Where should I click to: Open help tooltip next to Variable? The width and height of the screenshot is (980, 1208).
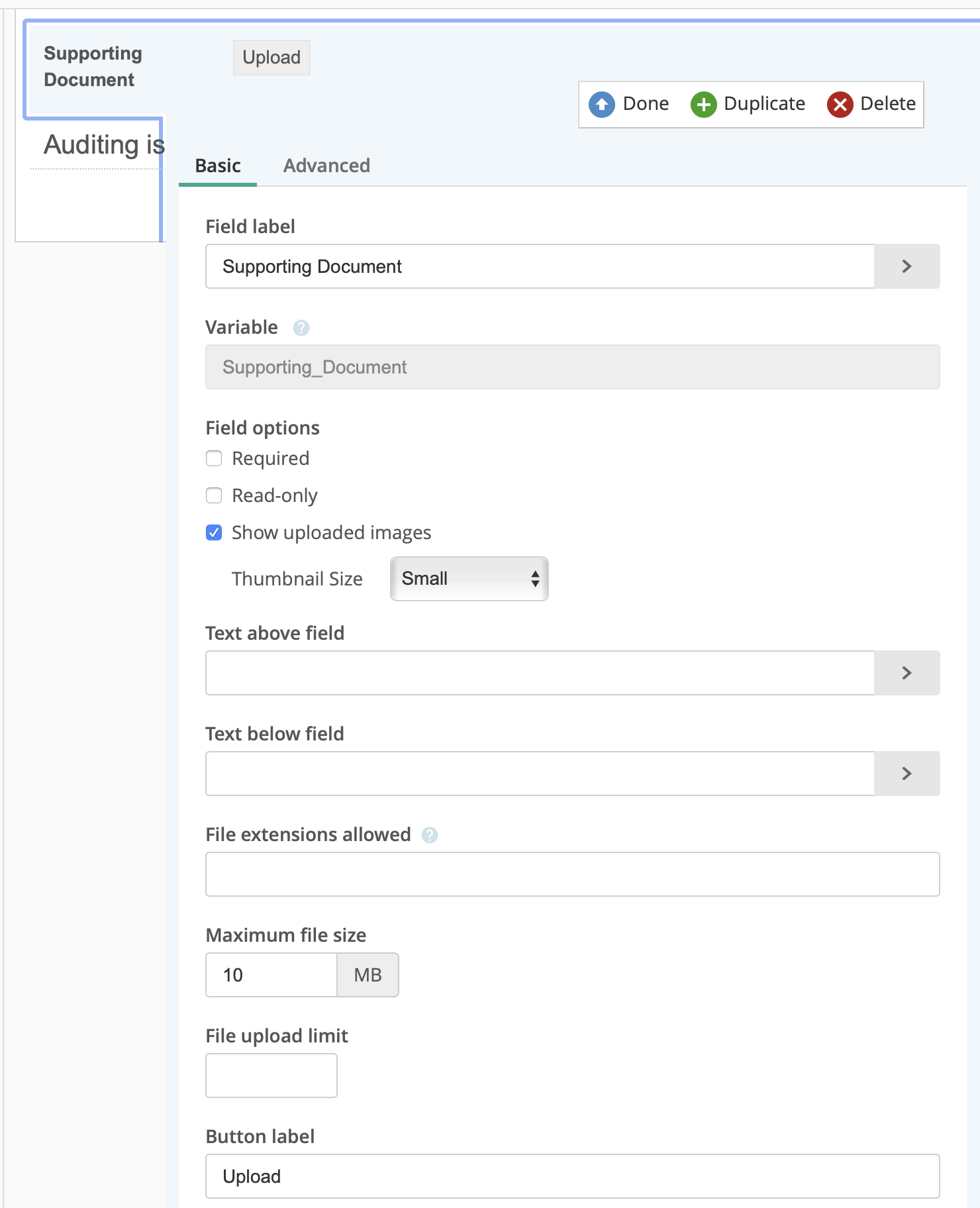click(301, 328)
